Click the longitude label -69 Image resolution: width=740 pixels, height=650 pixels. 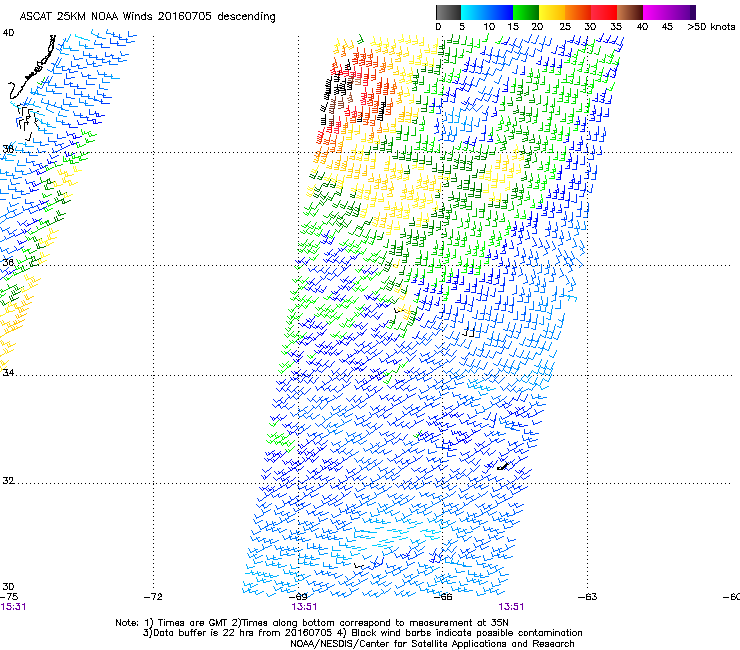298,597
